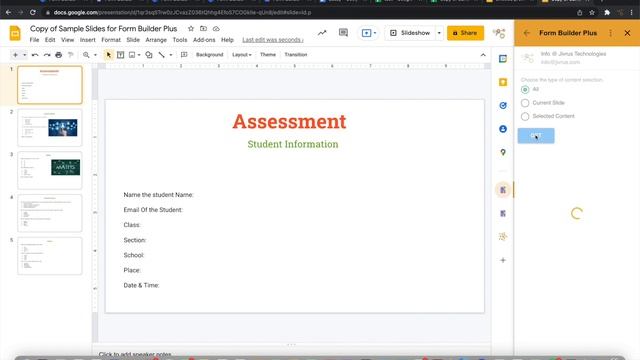
Task: Click the present to meeting icon
Action: 366,33
